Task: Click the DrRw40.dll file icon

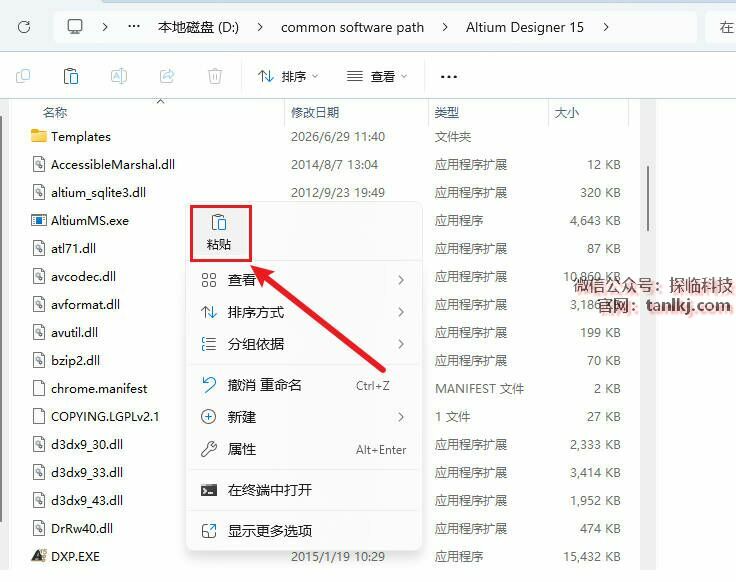Action: [x=38, y=528]
